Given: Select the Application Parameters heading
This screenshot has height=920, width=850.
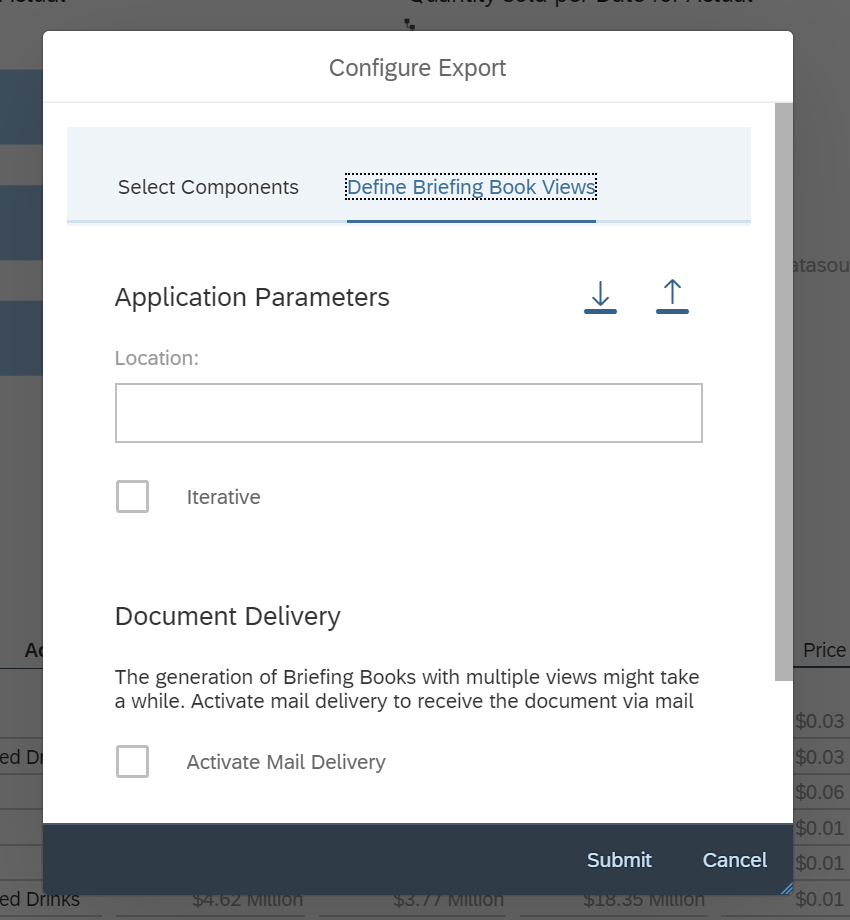Looking at the screenshot, I should (252, 297).
